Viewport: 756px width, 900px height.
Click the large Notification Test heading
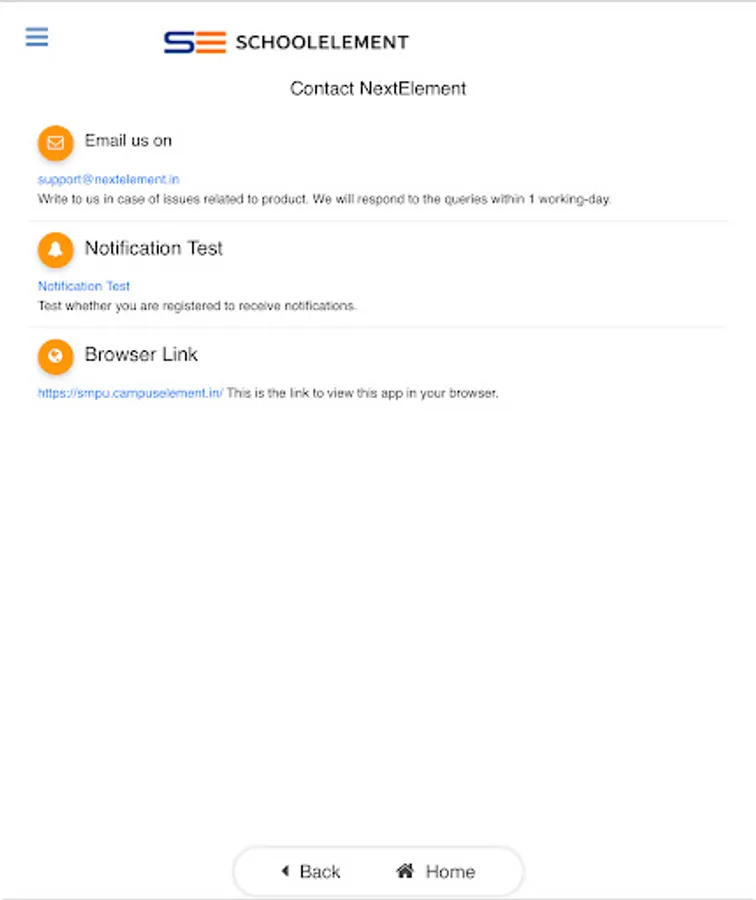point(153,248)
